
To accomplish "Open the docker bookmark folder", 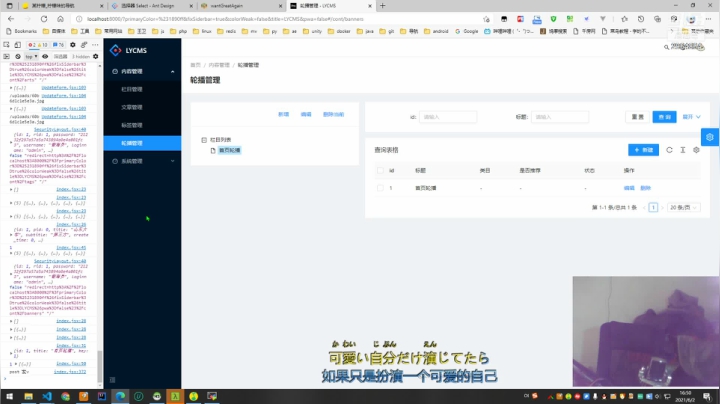I will pos(339,31).
